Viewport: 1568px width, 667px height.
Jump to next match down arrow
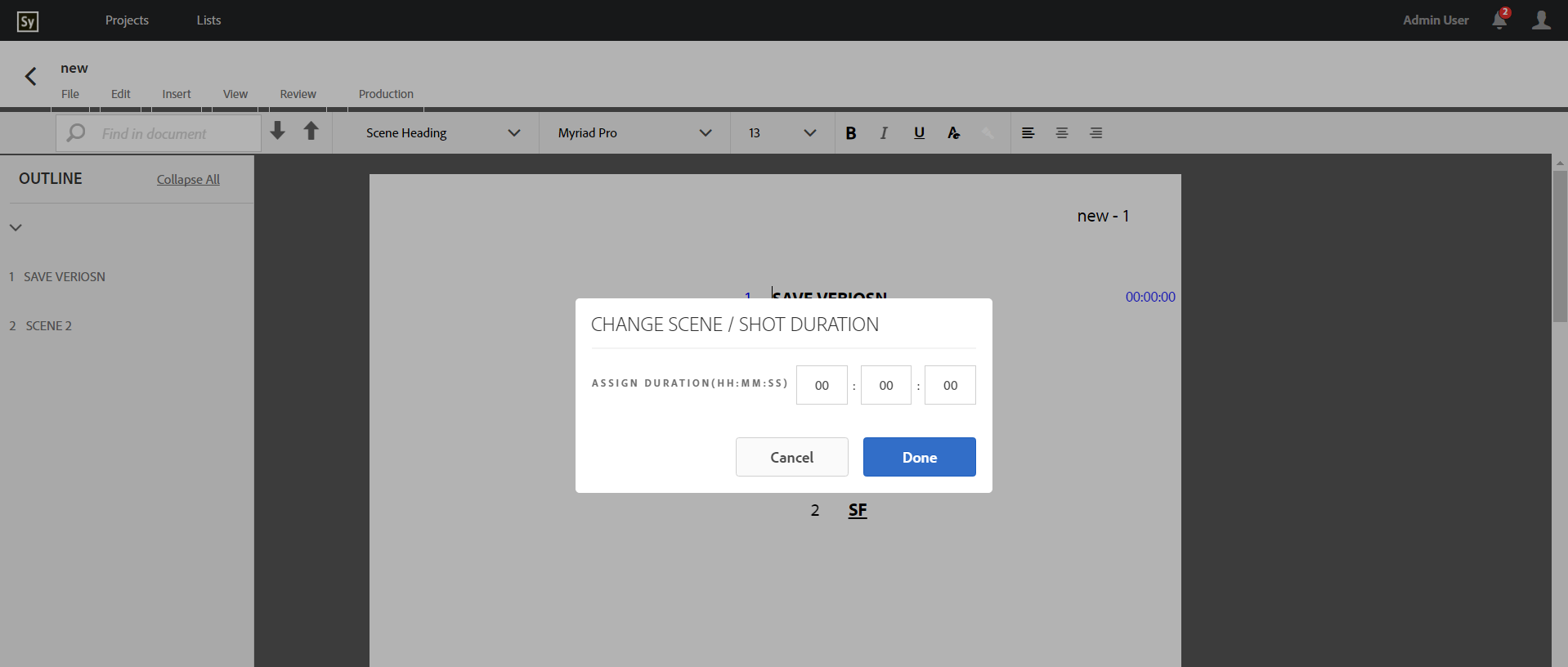point(278,131)
